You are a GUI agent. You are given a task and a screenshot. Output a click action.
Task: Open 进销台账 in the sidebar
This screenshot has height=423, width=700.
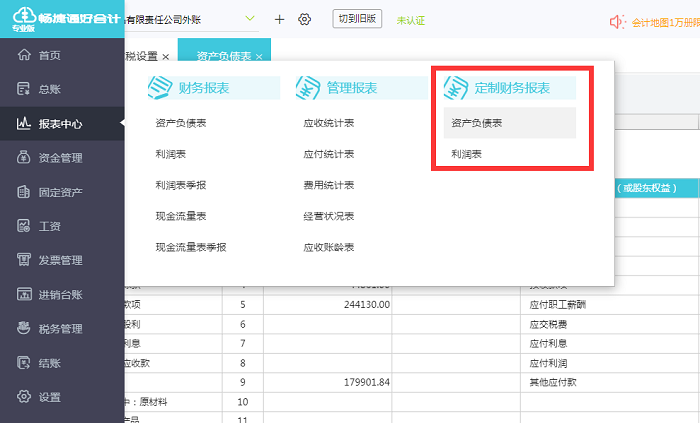tap(62, 294)
